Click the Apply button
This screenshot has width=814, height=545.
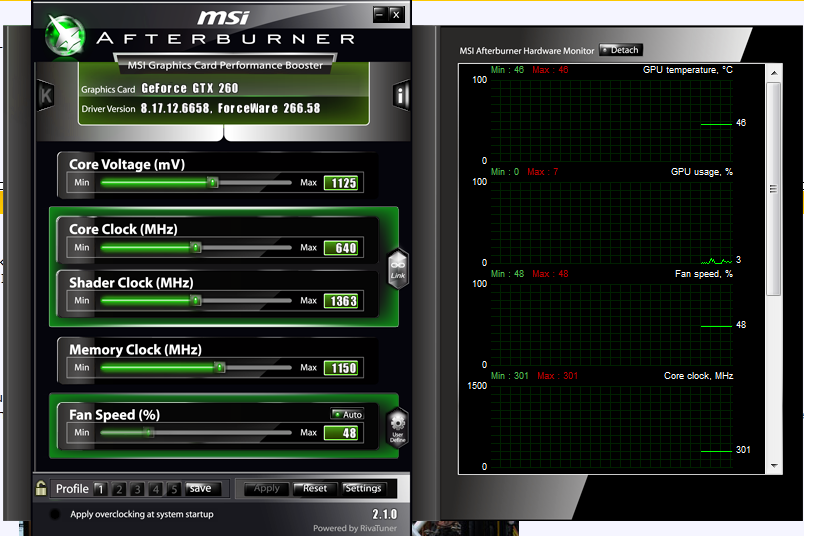click(266, 488)
